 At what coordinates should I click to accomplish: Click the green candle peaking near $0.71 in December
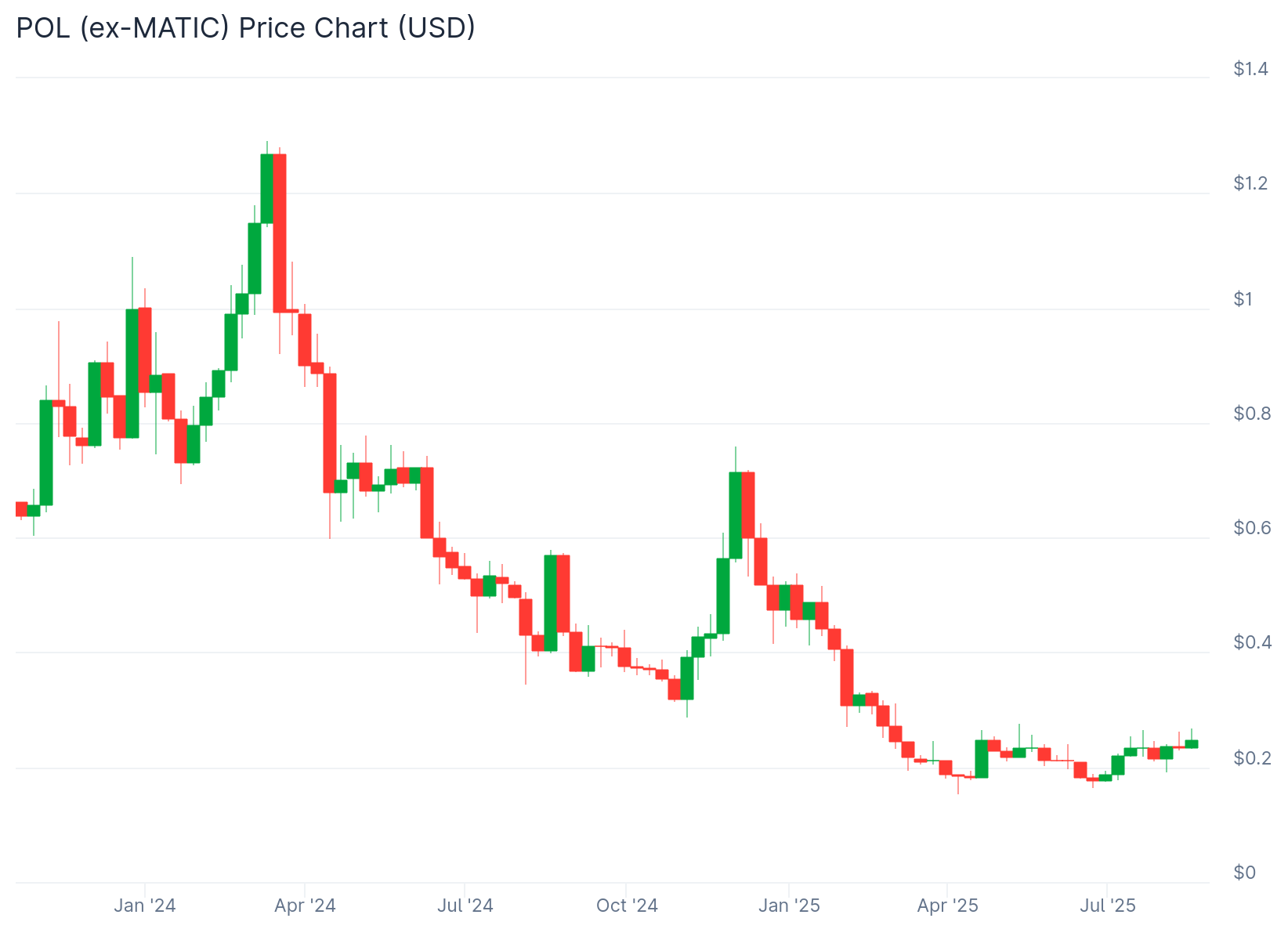coord(736,515)
